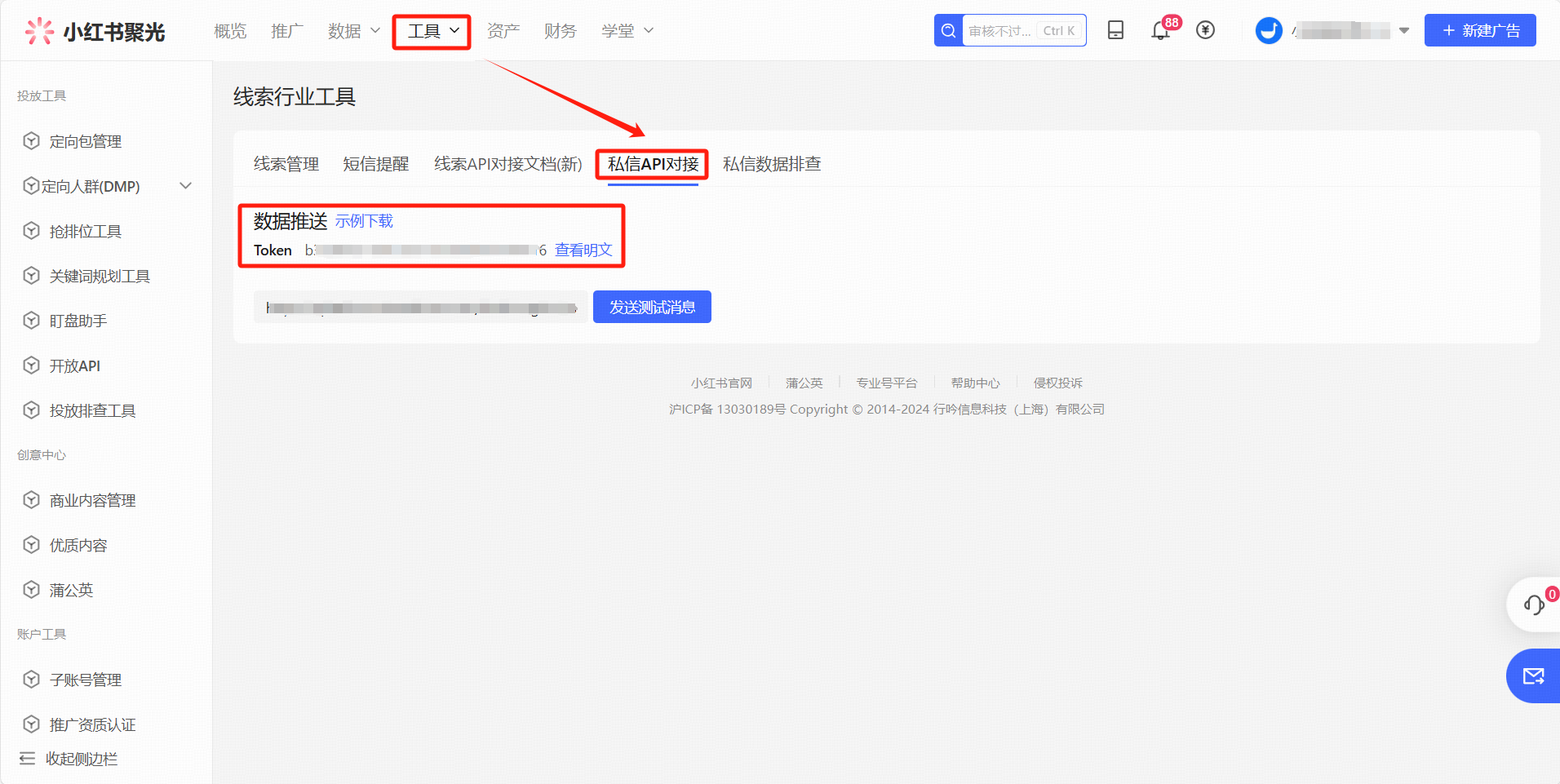Click the yuan currency icon
Image resolution: width=1560 pixels, height=784 pixels.
pos(1205,30)
